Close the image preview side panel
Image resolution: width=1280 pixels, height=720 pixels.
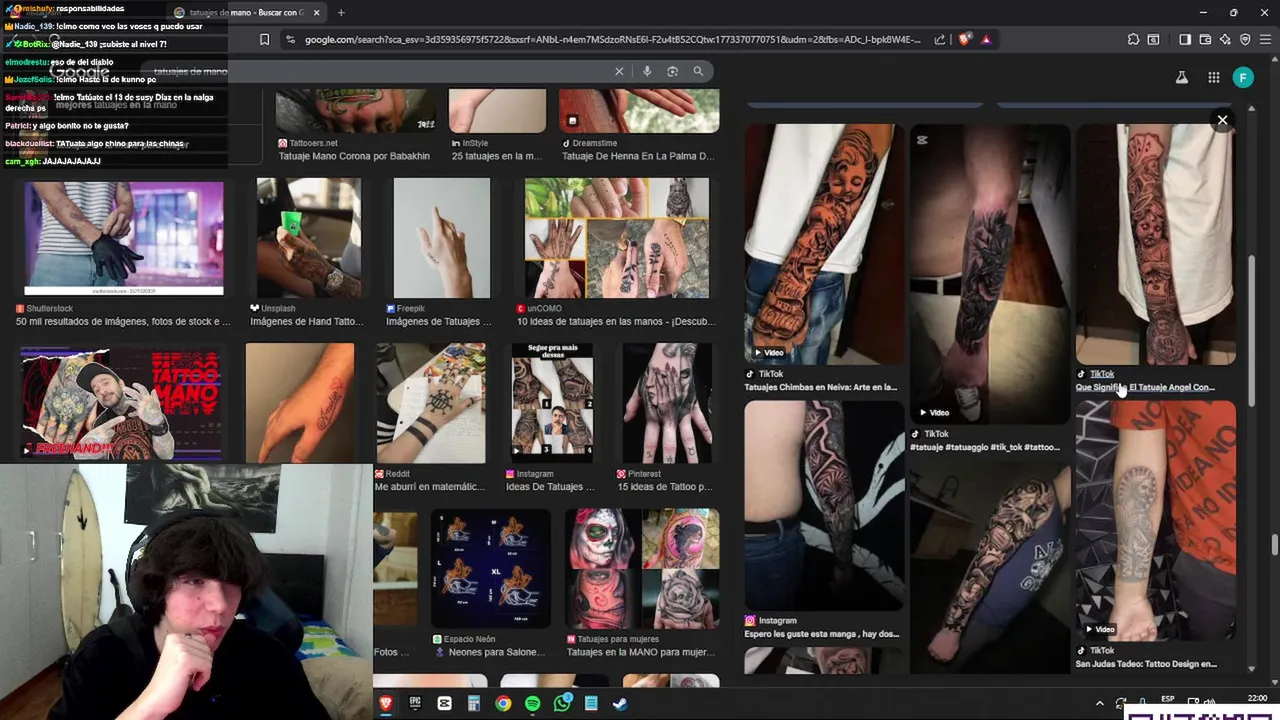1222,120
